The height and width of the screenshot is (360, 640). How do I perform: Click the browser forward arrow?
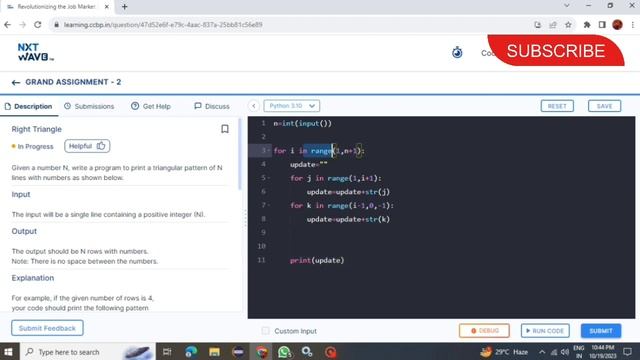[22, 25]
